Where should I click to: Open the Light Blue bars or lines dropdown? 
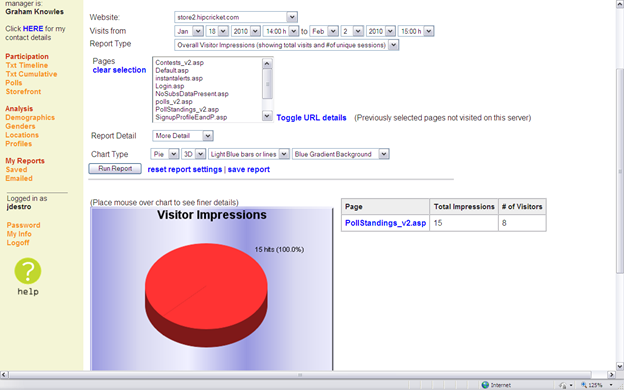point(249,154)
